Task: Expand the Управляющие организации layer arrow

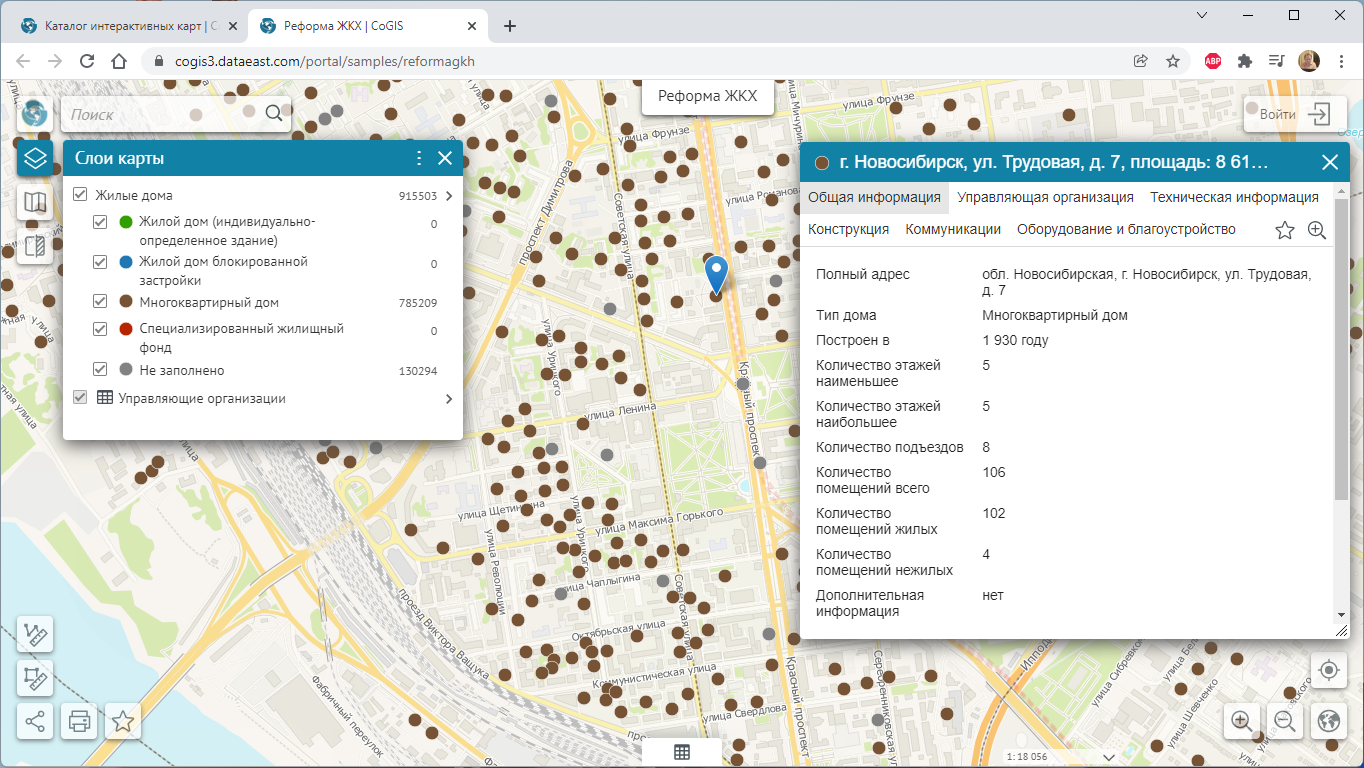Action: click(448, 399)
